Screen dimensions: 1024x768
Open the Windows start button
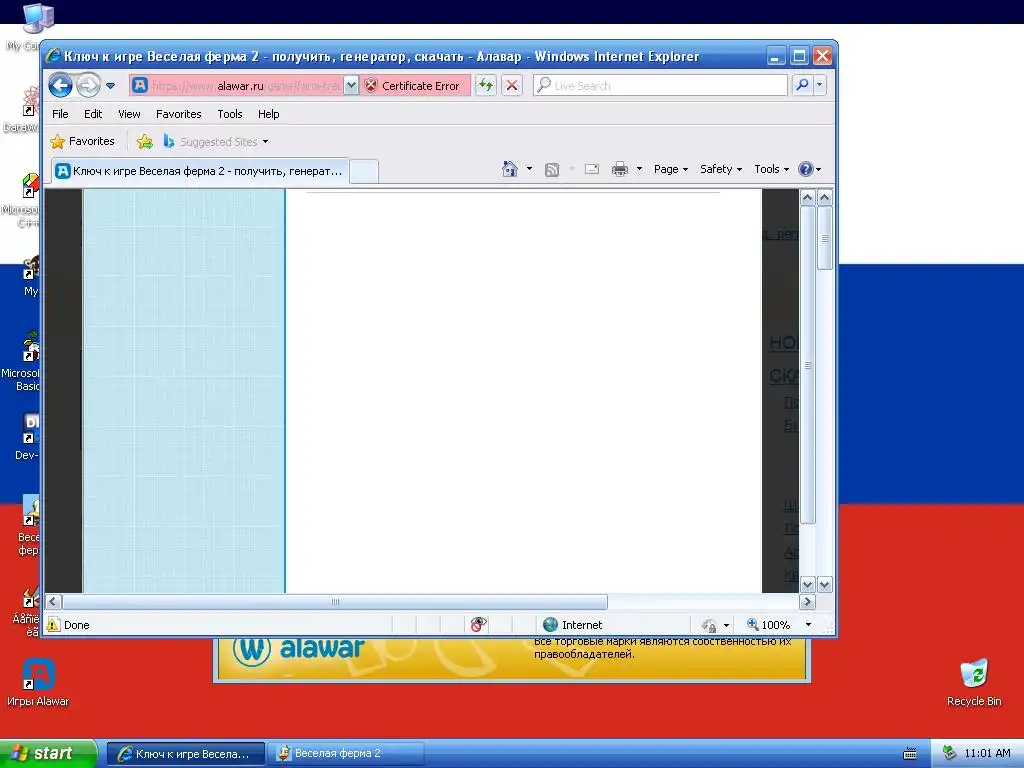tap(48, 754)
